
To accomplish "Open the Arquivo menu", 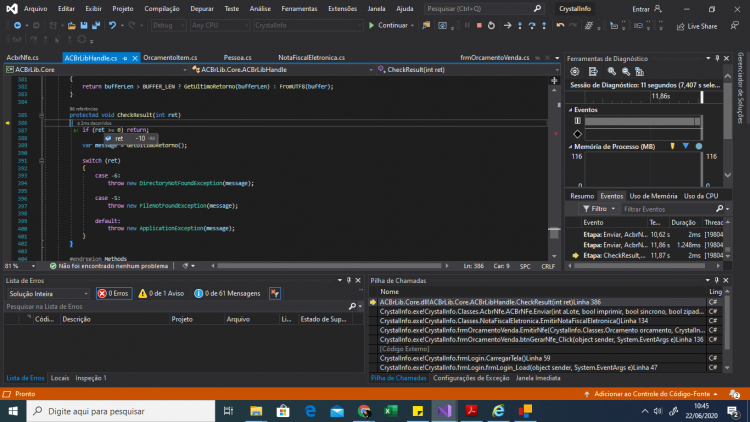I will (35, 9).
